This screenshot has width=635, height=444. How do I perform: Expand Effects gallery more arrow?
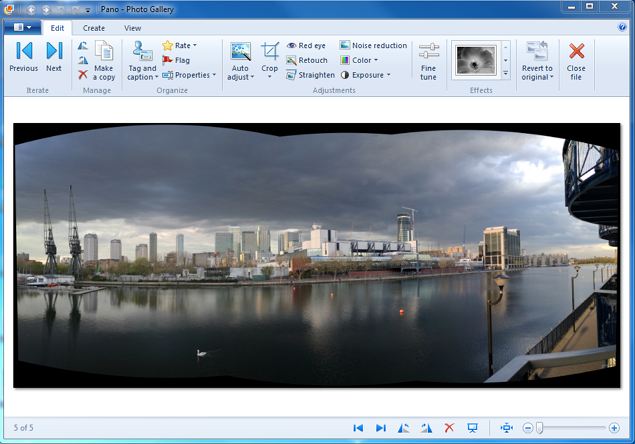pos(505,73)
